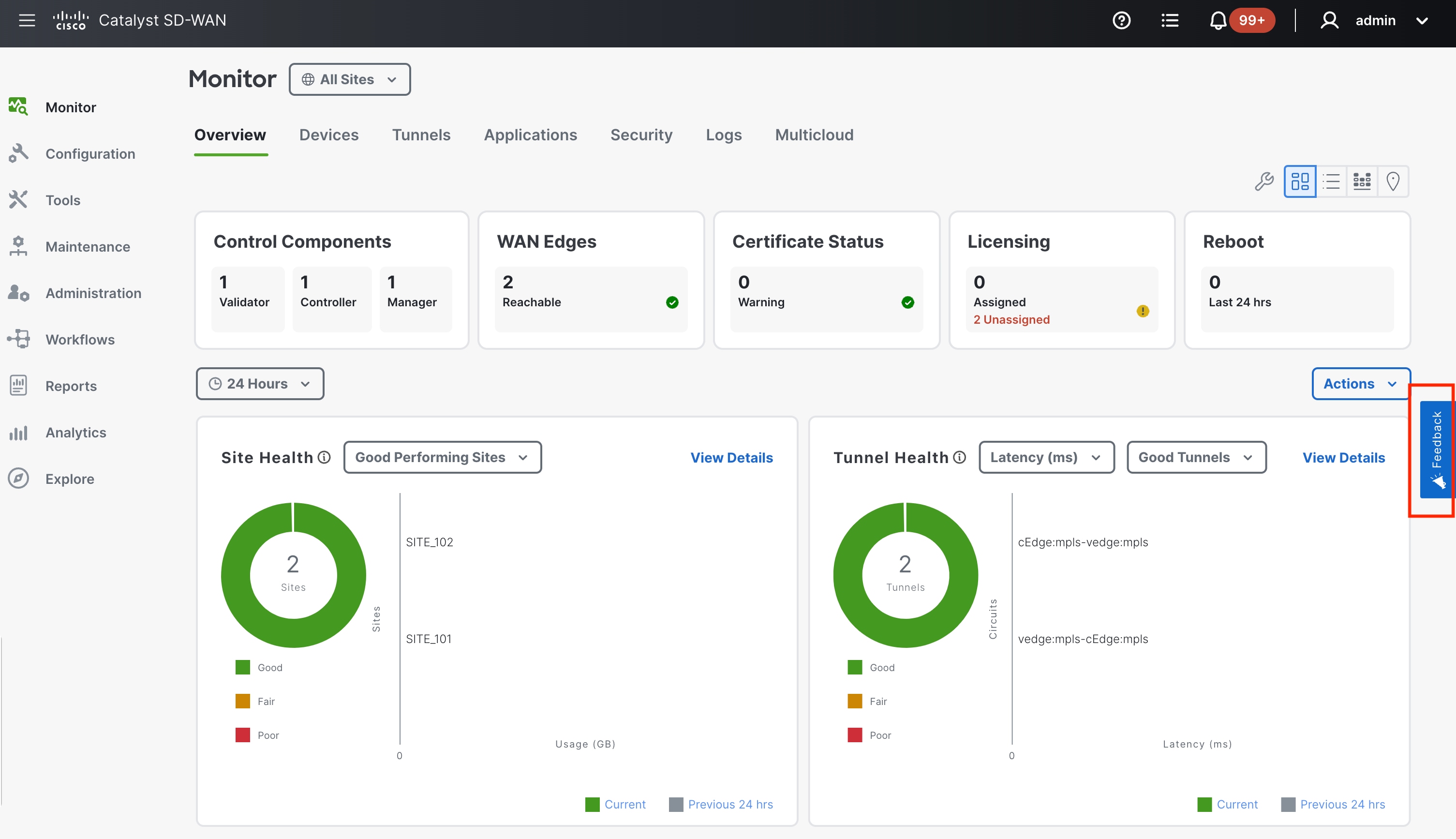Click the Maintenance sidebar icon
Image resolution: width=1456 pixels, height=839 pixels.
tap(18, 246)
